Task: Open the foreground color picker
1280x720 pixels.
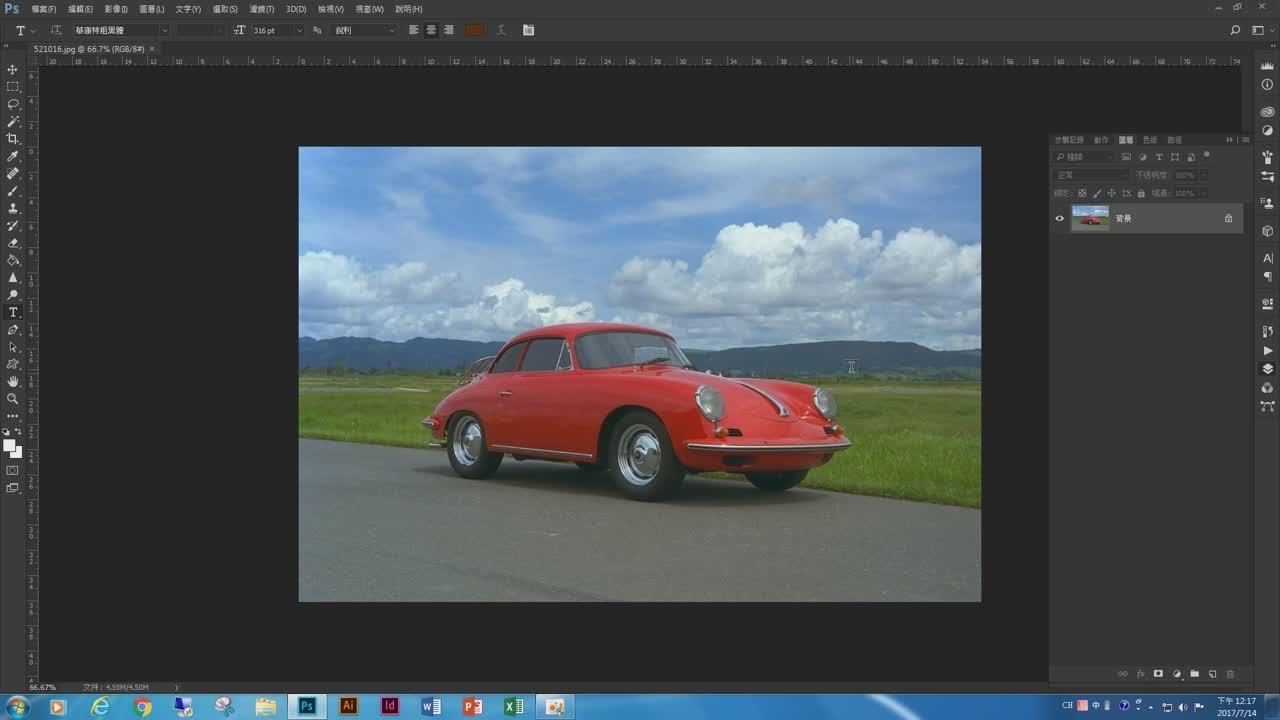Action: coord(8,445)
